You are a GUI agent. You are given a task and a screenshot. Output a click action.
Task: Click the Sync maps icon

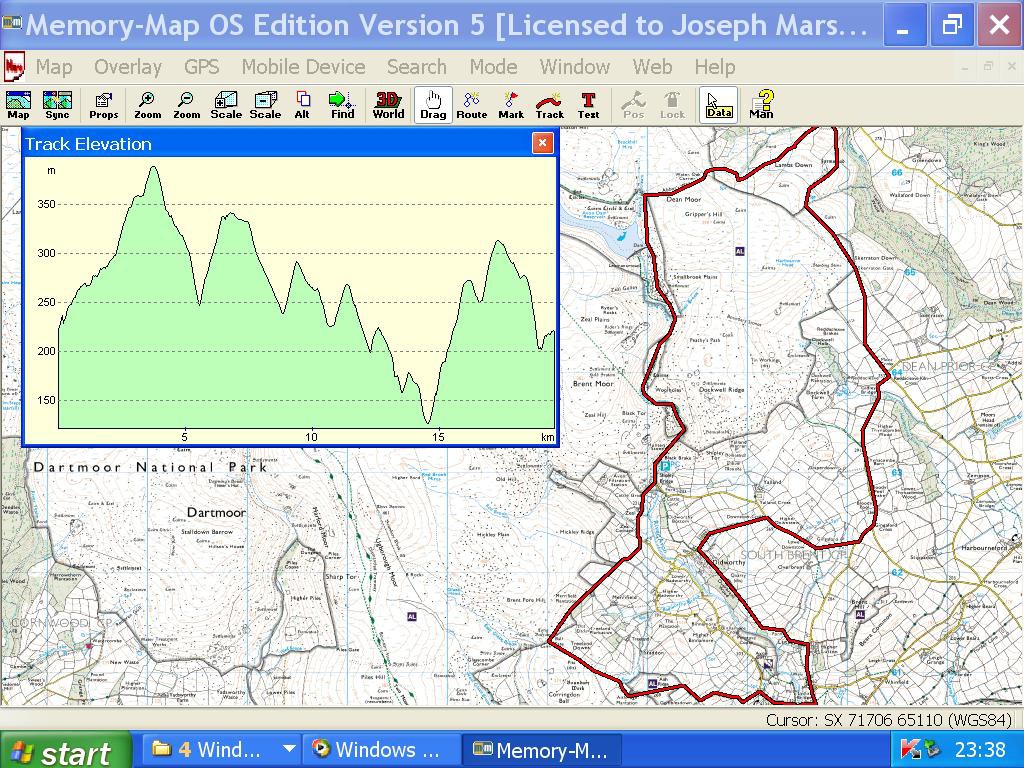coord(57,105)
